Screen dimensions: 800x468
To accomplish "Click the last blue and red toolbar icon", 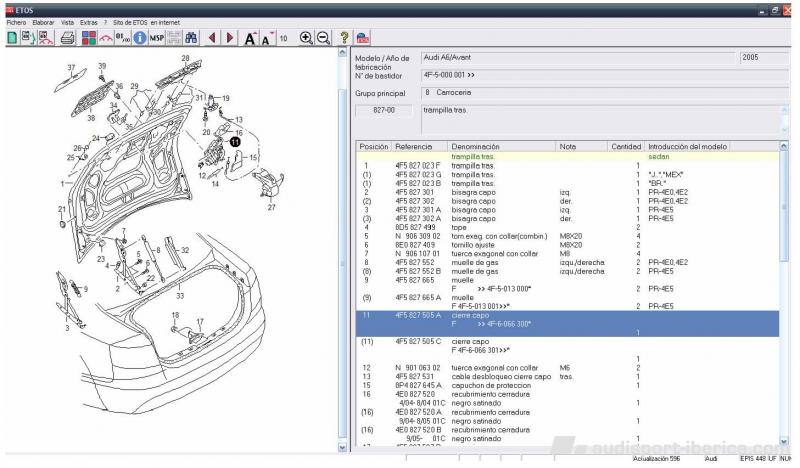I will (362, 38).
